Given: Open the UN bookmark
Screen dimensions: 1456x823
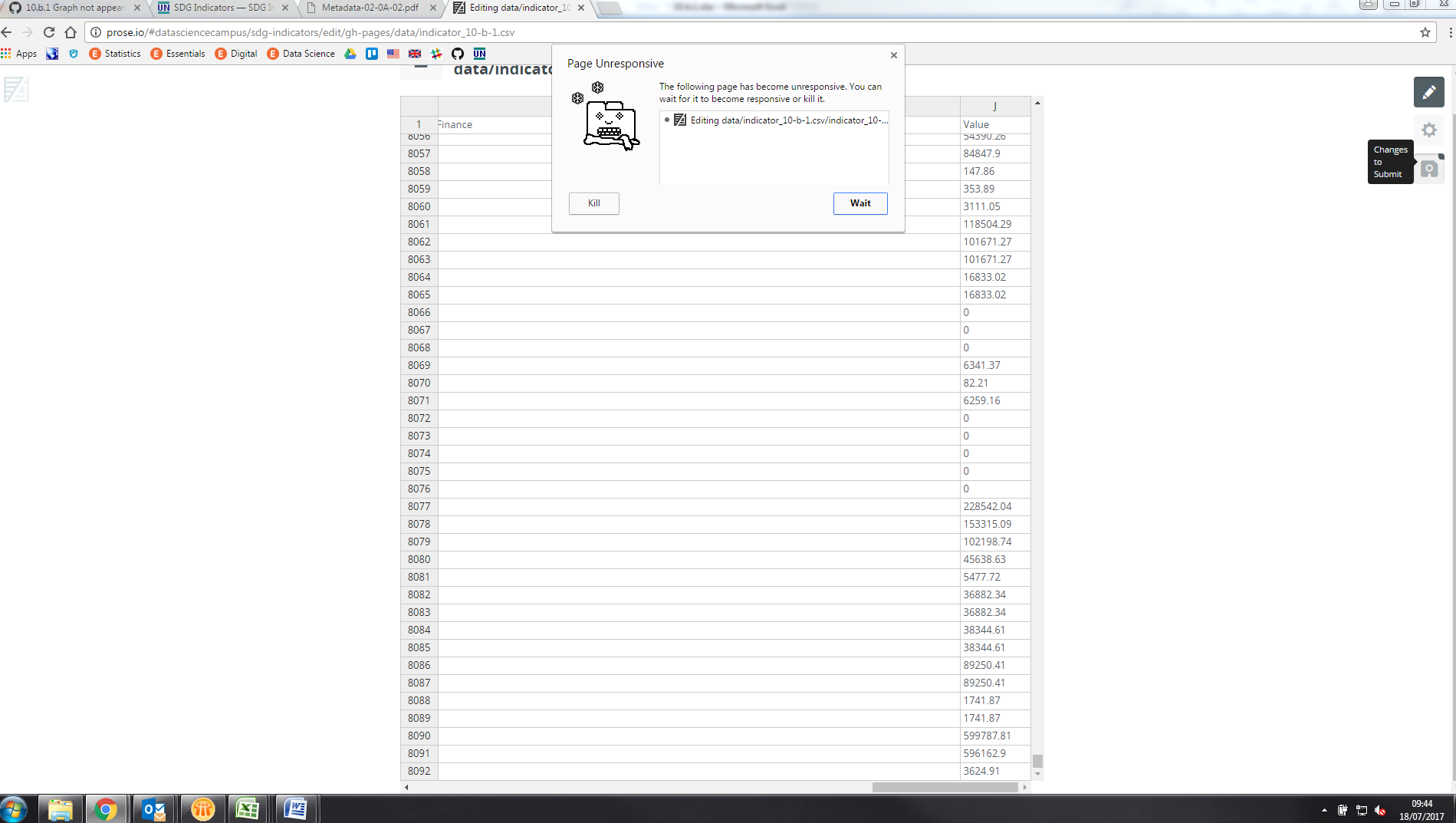Looking at the screenshot, I should (479, 54).
